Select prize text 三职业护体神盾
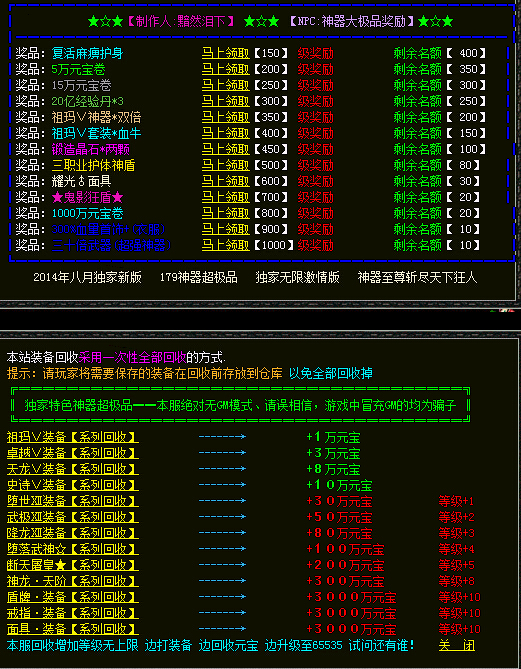 click(x=93, y=166)
